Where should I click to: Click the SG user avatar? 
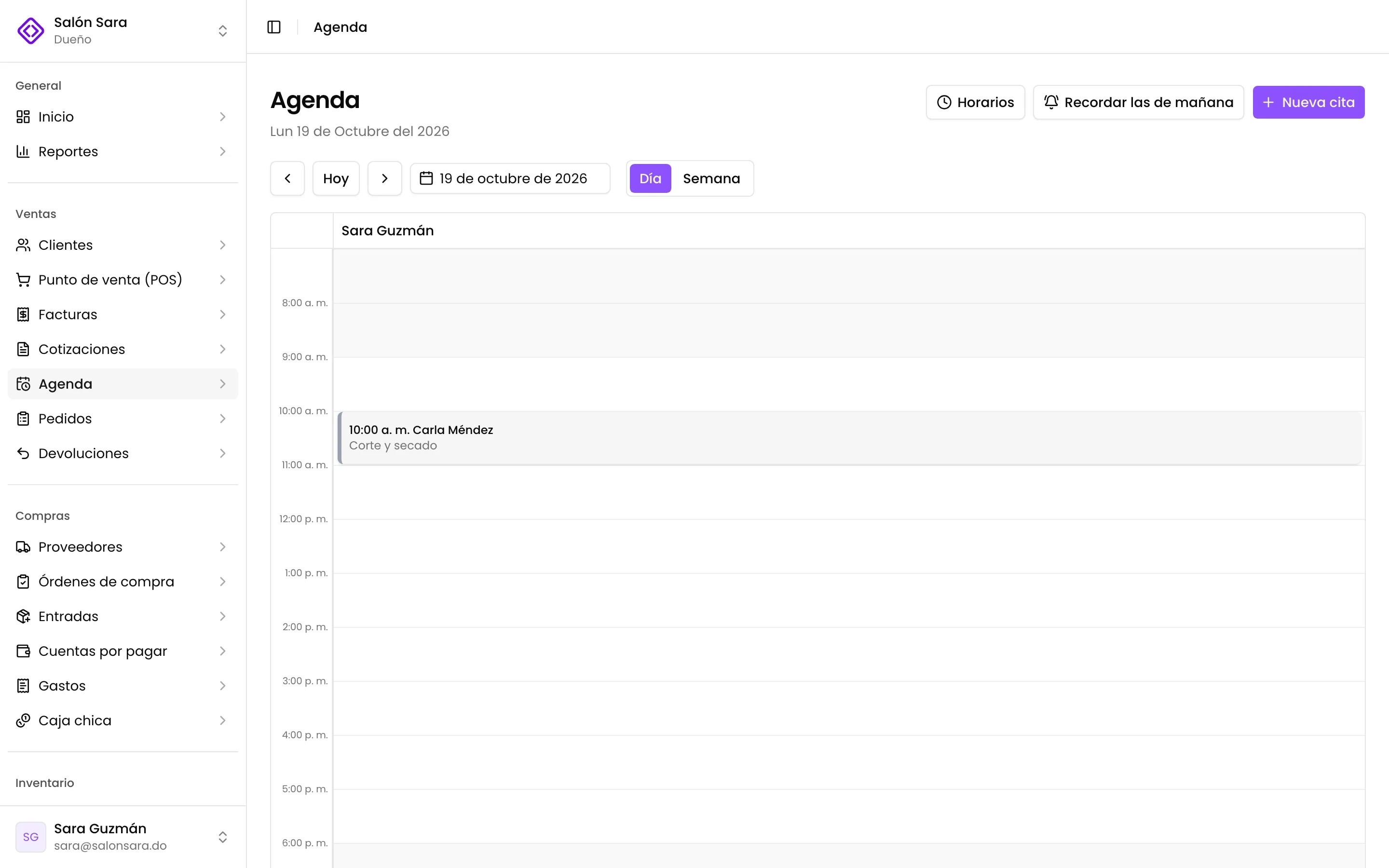click(x=30, y=837)
